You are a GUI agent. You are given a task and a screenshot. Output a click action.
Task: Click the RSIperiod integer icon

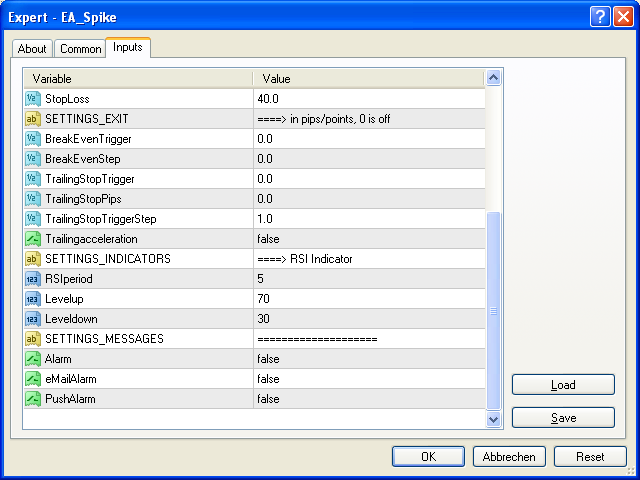pyautogui.click(x=32, y=279)
